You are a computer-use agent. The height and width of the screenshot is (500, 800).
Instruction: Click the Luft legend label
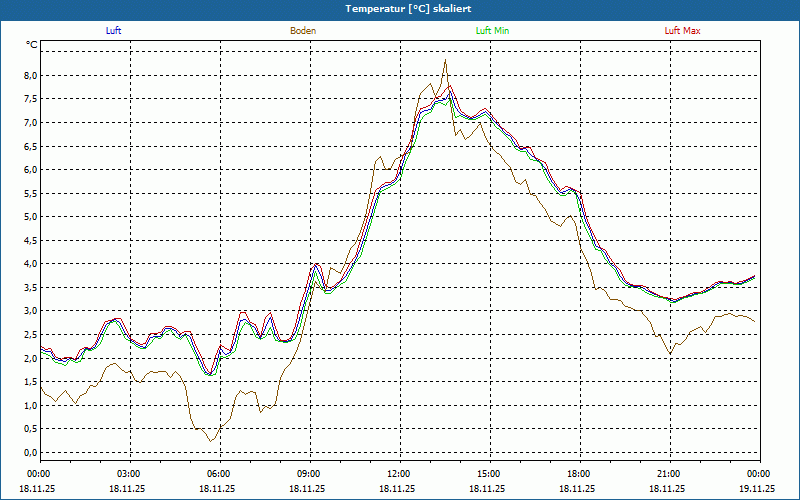(113, 31)
